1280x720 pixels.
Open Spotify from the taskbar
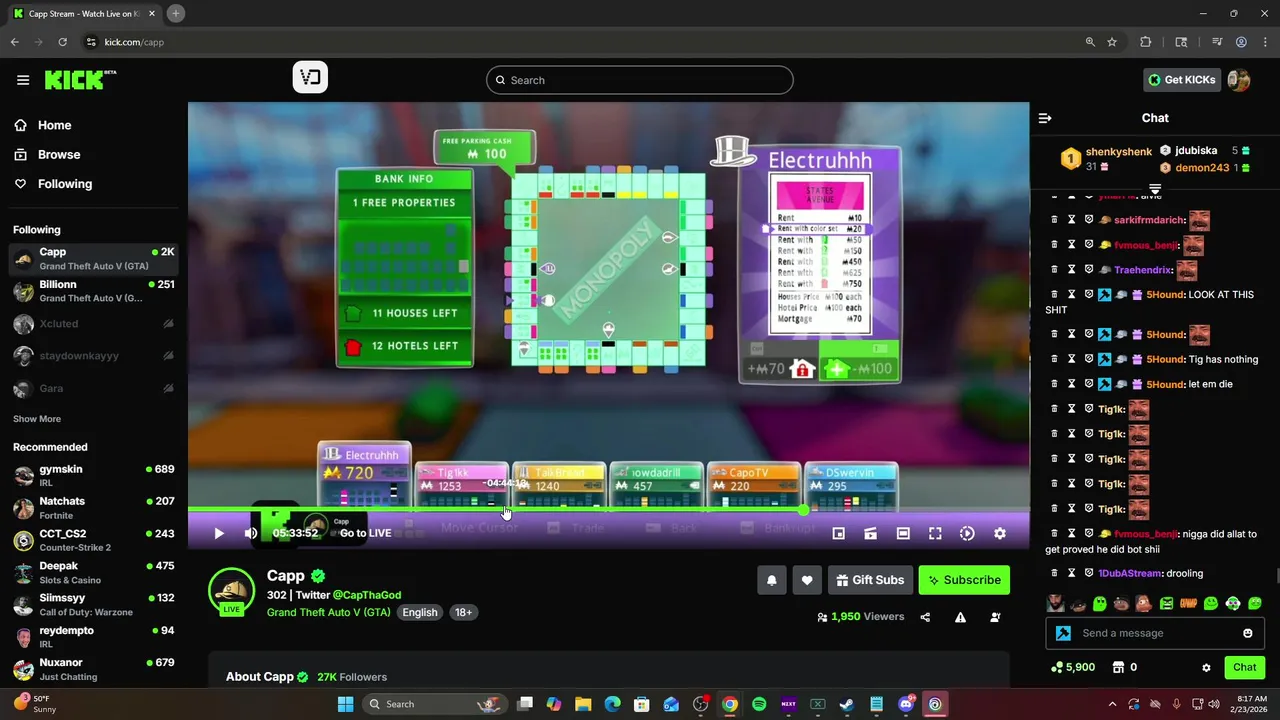pyautogui.click(x=759, y=704)
